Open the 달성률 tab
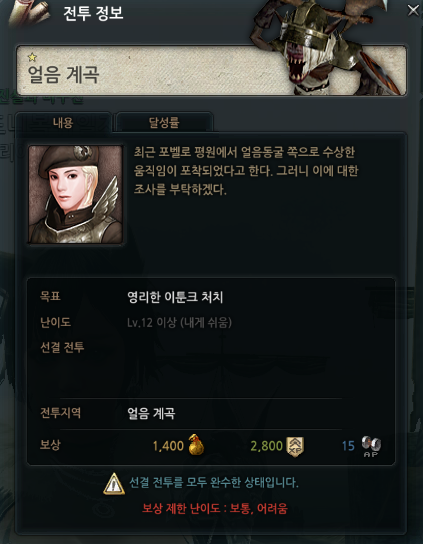The width and height of the screenshot is (423, 544). 164,122
